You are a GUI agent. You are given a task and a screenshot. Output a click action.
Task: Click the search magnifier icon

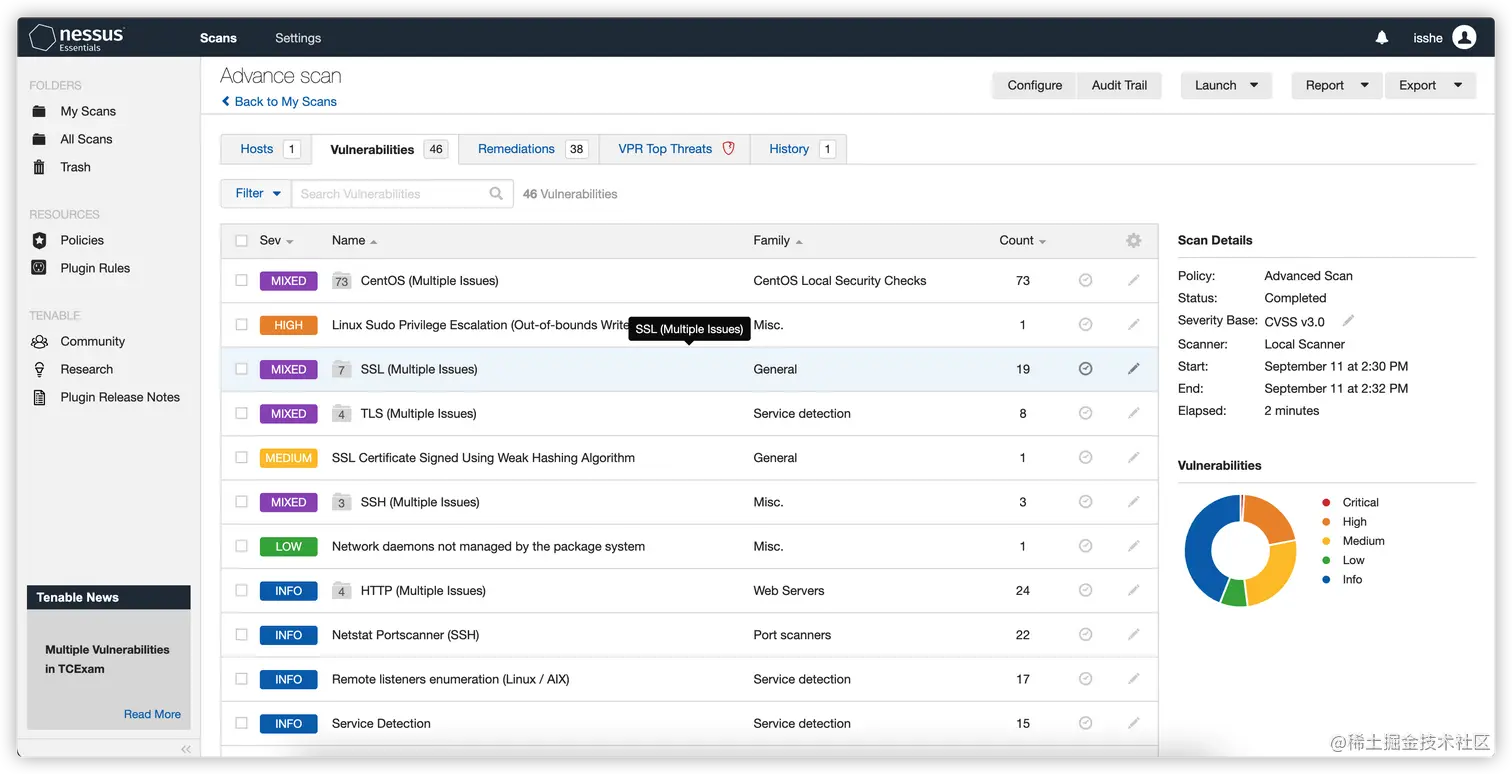(x=496, y=194)
